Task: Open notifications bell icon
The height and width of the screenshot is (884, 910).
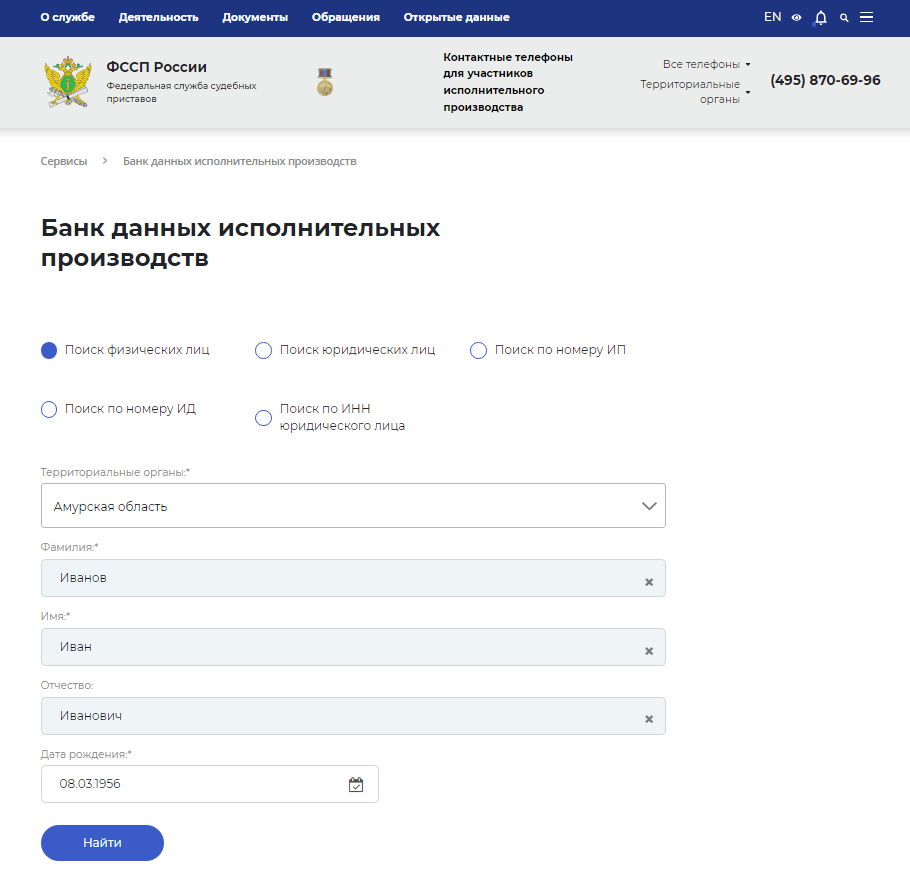Action: click(821, 18)
